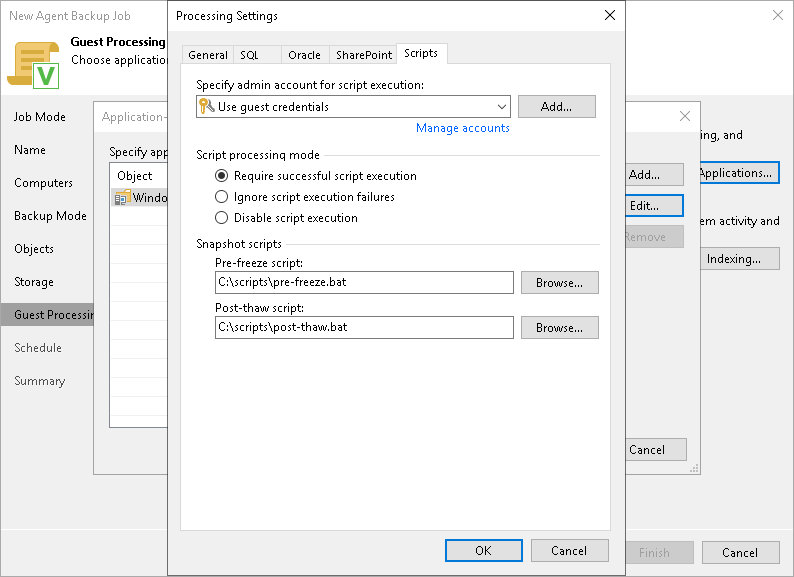Click the Windows object icon in list
Screen dimensions: 794x577
tap(122, 198)
